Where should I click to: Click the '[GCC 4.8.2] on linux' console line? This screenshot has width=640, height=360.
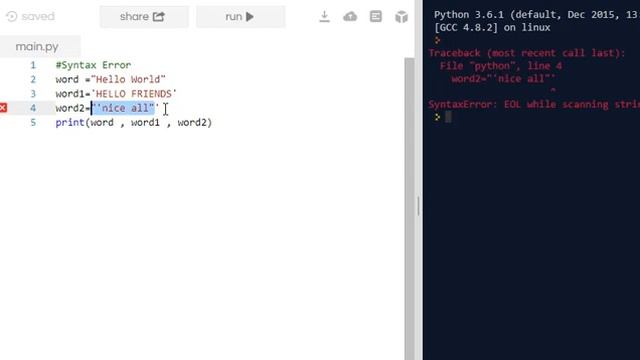(x=492, y=28)
